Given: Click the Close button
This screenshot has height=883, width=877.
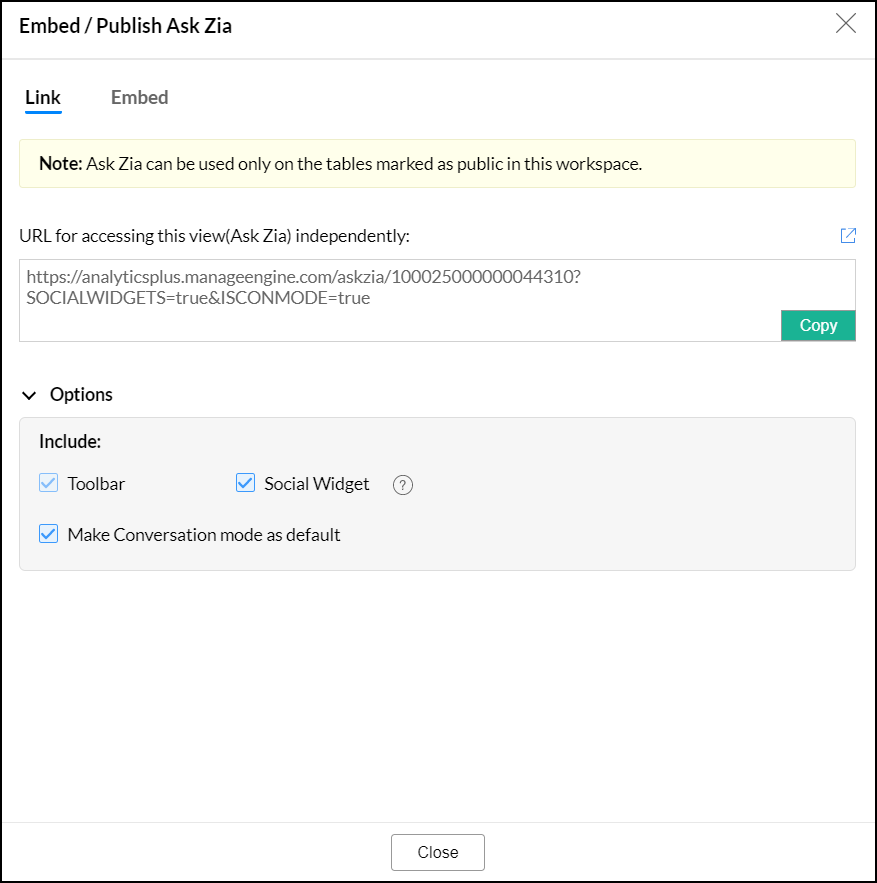Looking at the screenshot, I should (x=437, y=852).
